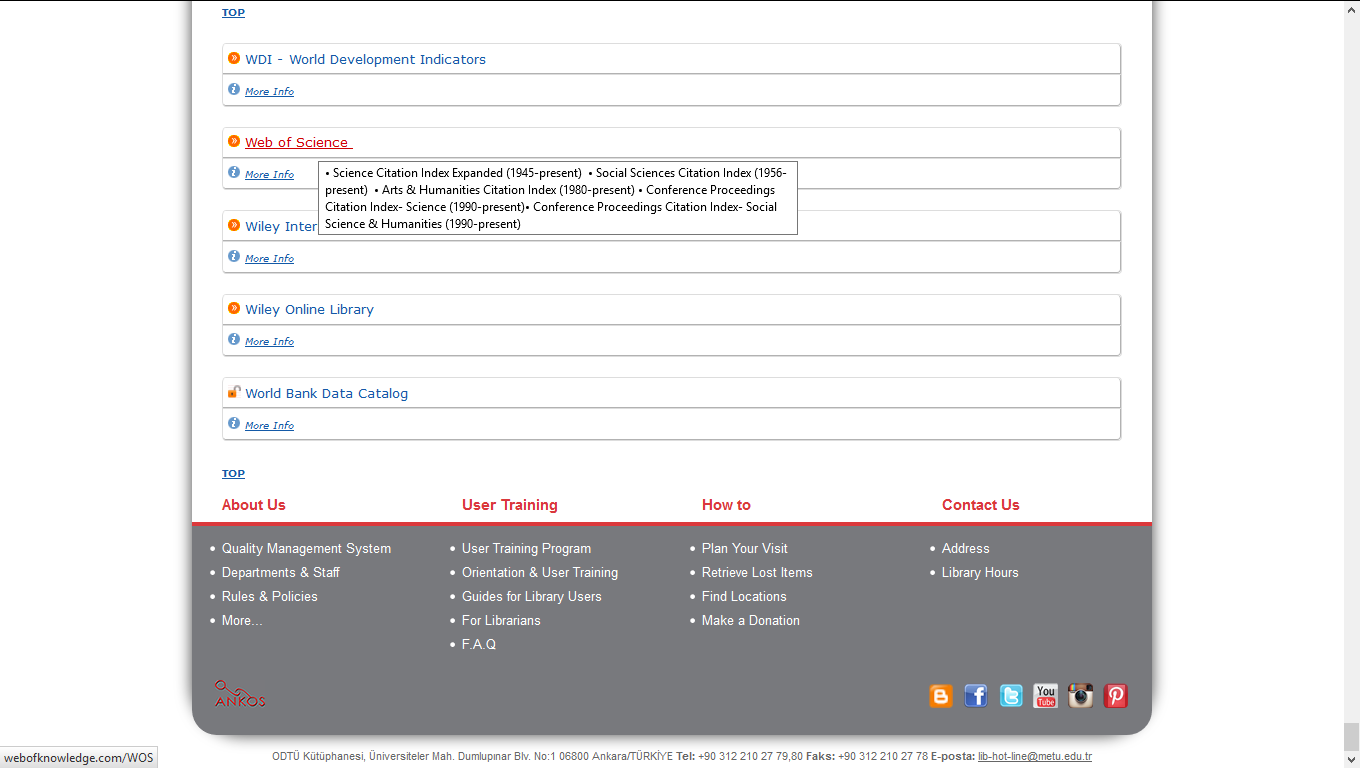1360x768 pixels.
Task: Open Departments & Staff link
Action: point(281,573)
